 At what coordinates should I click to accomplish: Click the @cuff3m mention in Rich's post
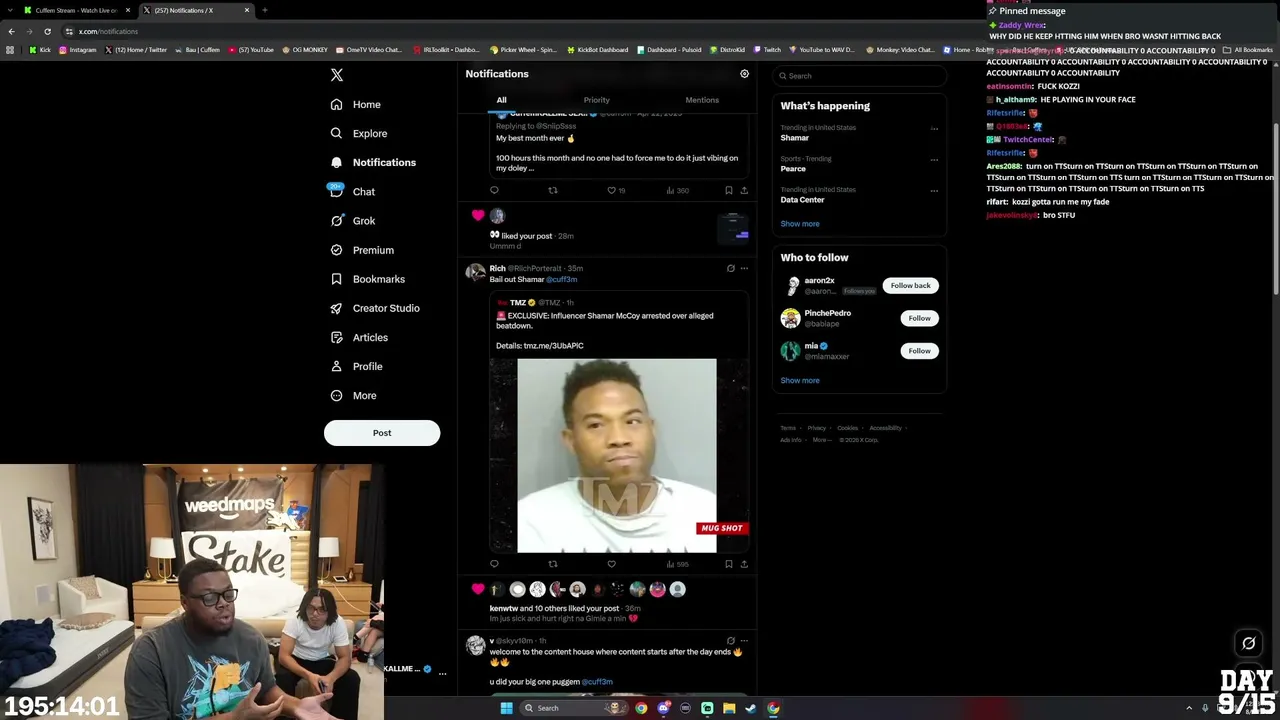(x=562, y=280)
